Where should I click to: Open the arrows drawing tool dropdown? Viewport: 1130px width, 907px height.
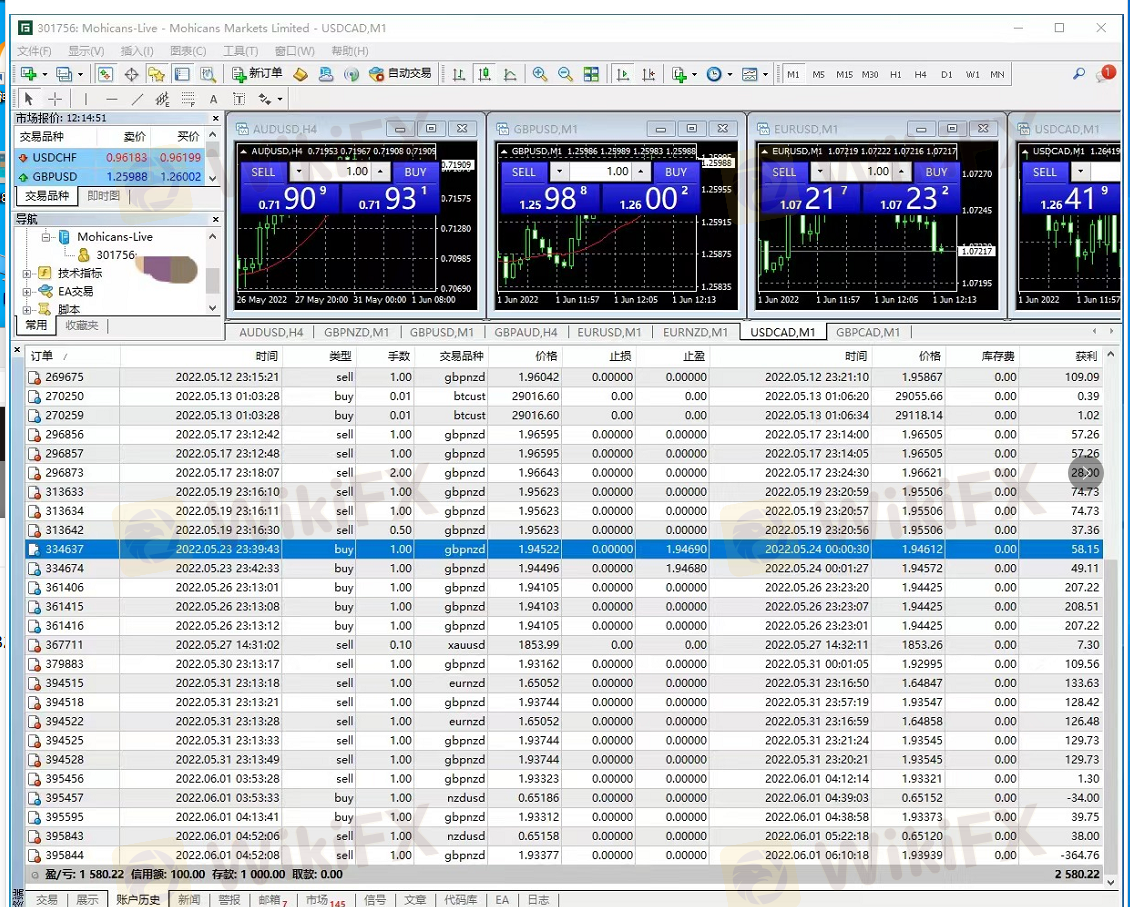[x=280, y=99]
